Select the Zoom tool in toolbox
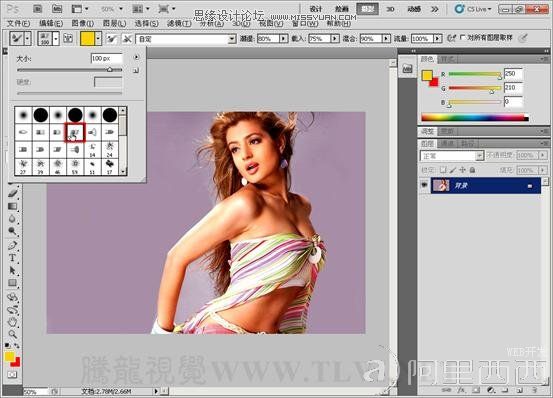Viewport: 553px width, 398px height. [13, 334]
